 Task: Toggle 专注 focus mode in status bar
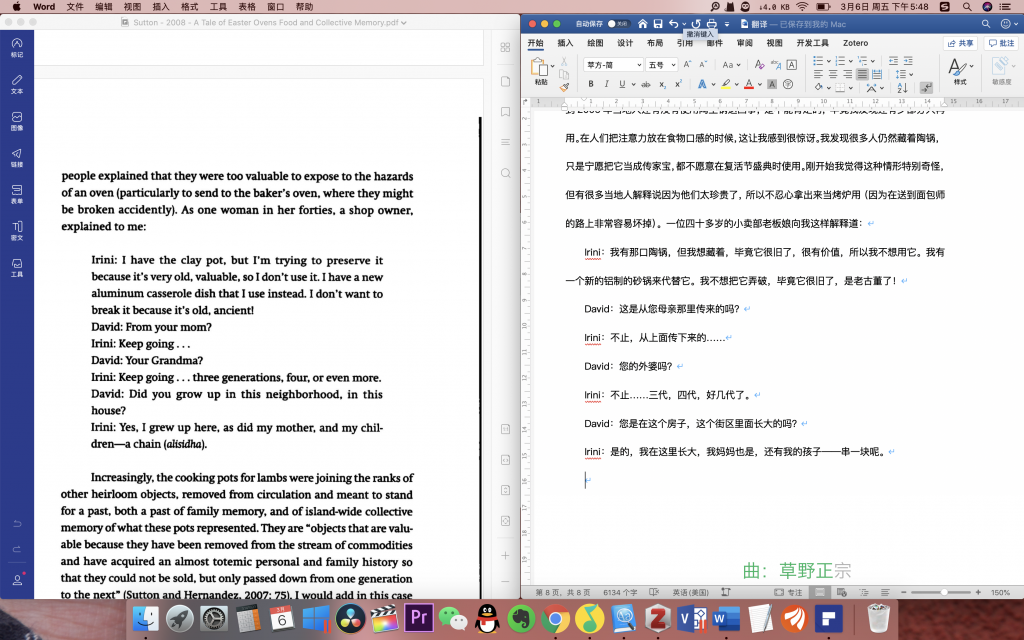pos(789,592)
